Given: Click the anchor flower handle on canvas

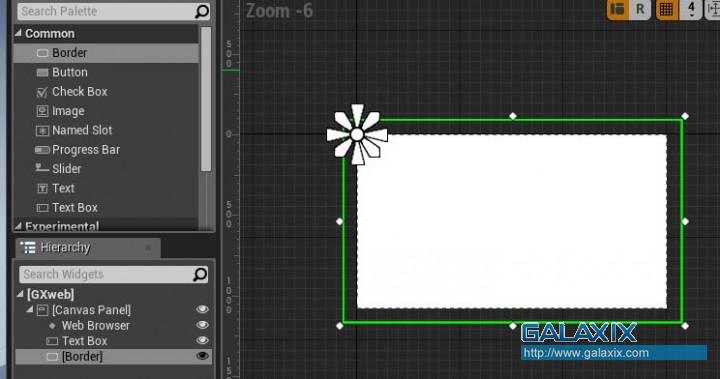Looking at the screenshot, I should pos(357,135).
